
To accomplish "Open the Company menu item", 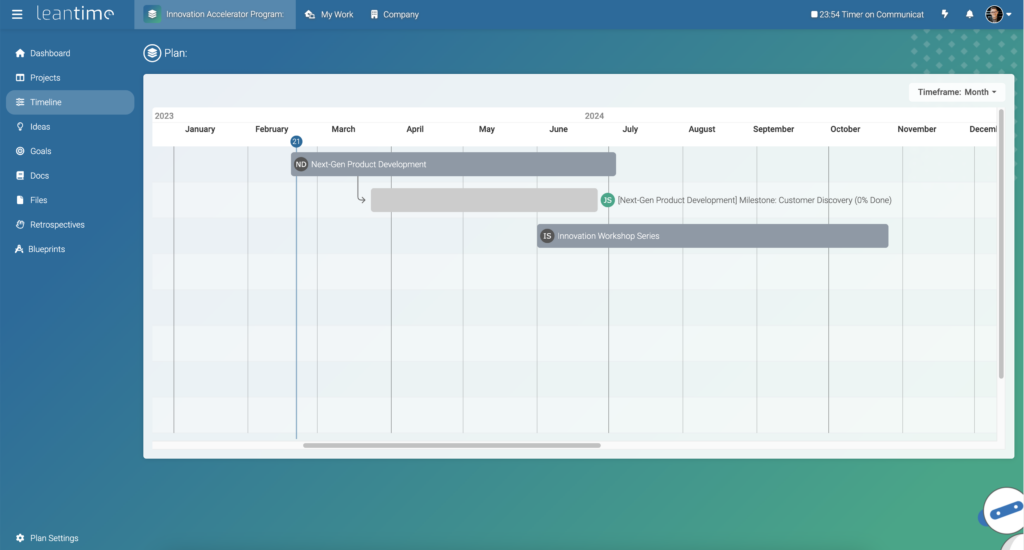I will click(x=394, y=14).
